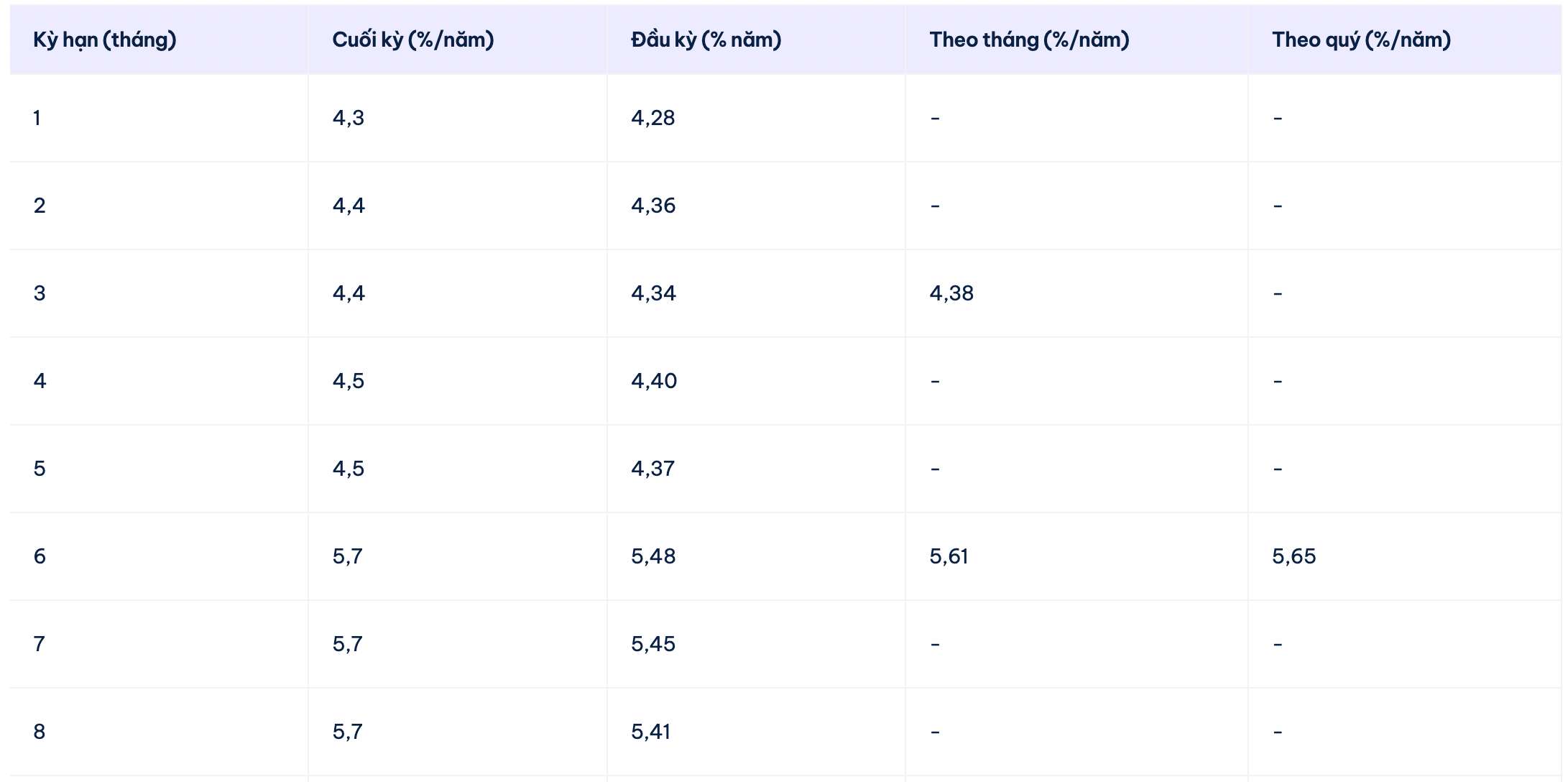Screen dimensions: 1568x782
Task: Click the 'Cuối kỳ (%/năm)' column header
Action: 413,40
